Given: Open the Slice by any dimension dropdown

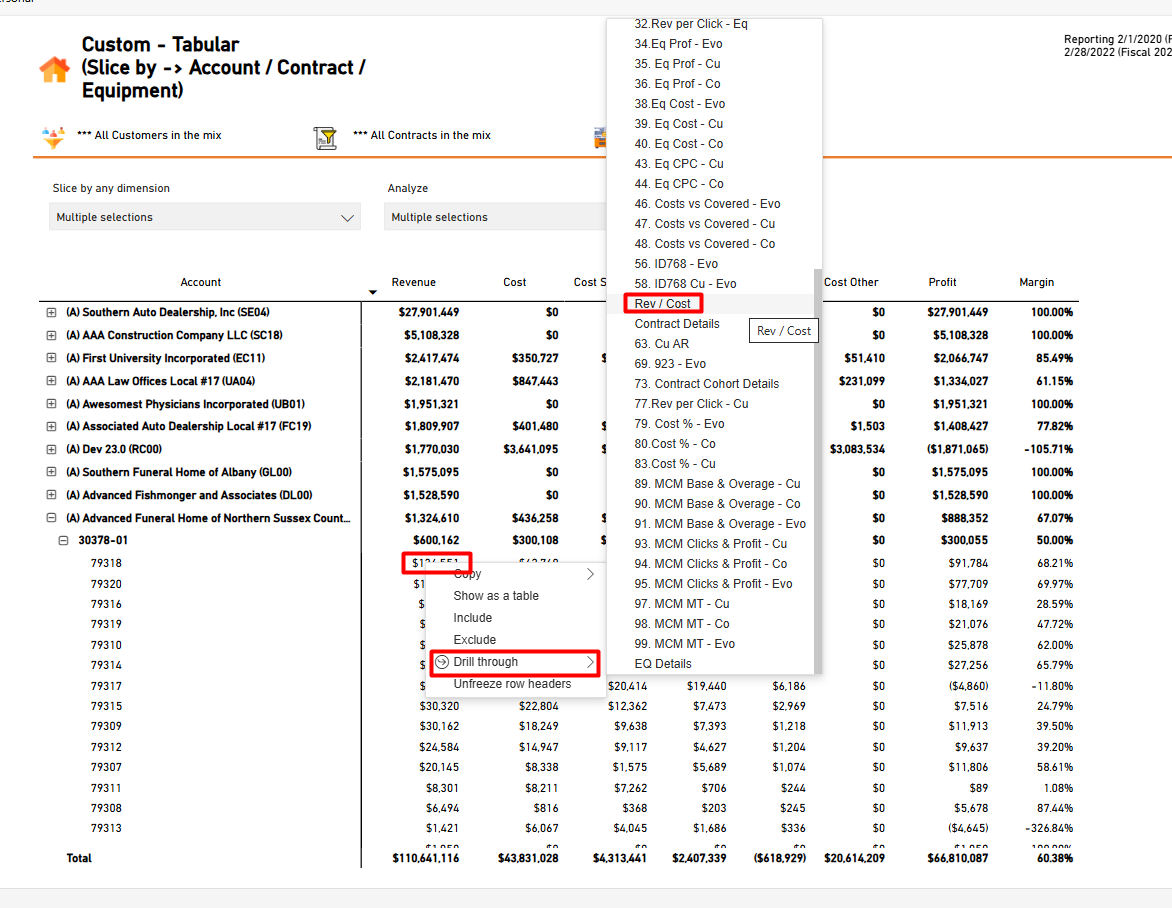Looking at the screenshot, I should (205, 217).
